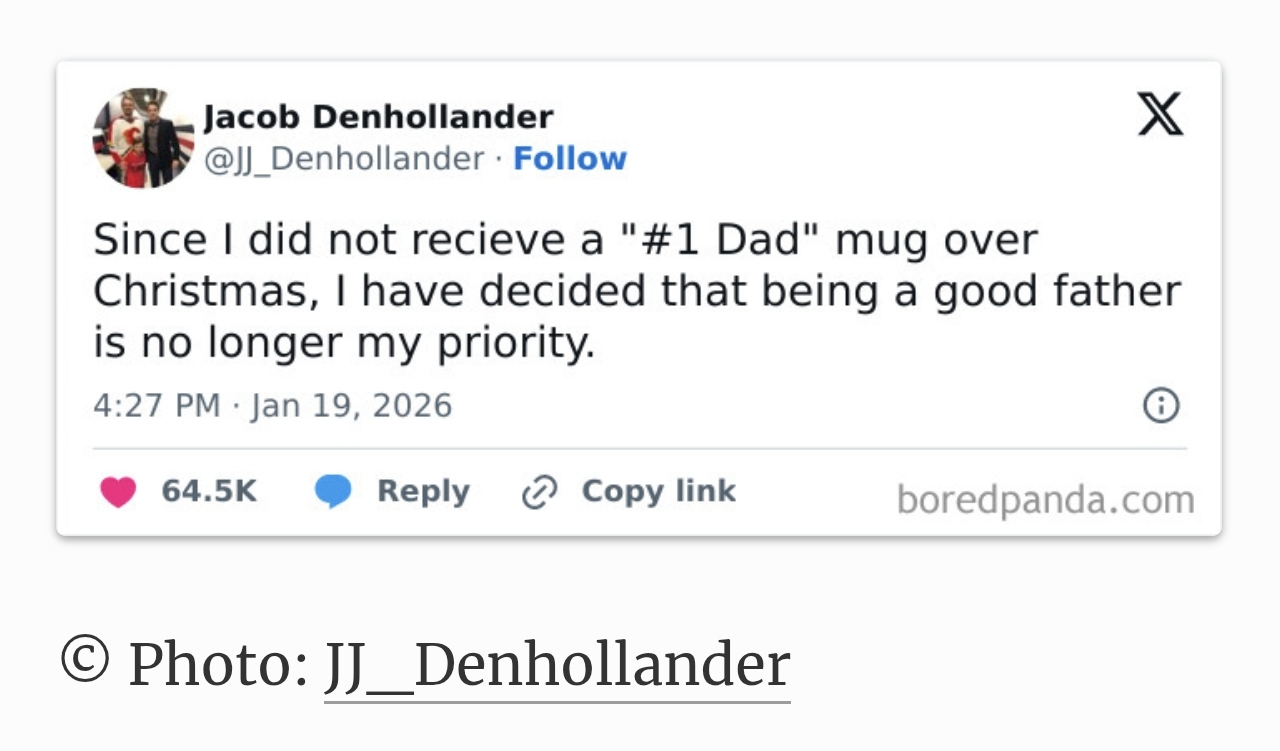Open the tweet info circle icon
Viewport: 1280px width, 751px height.
point(1161,406)
